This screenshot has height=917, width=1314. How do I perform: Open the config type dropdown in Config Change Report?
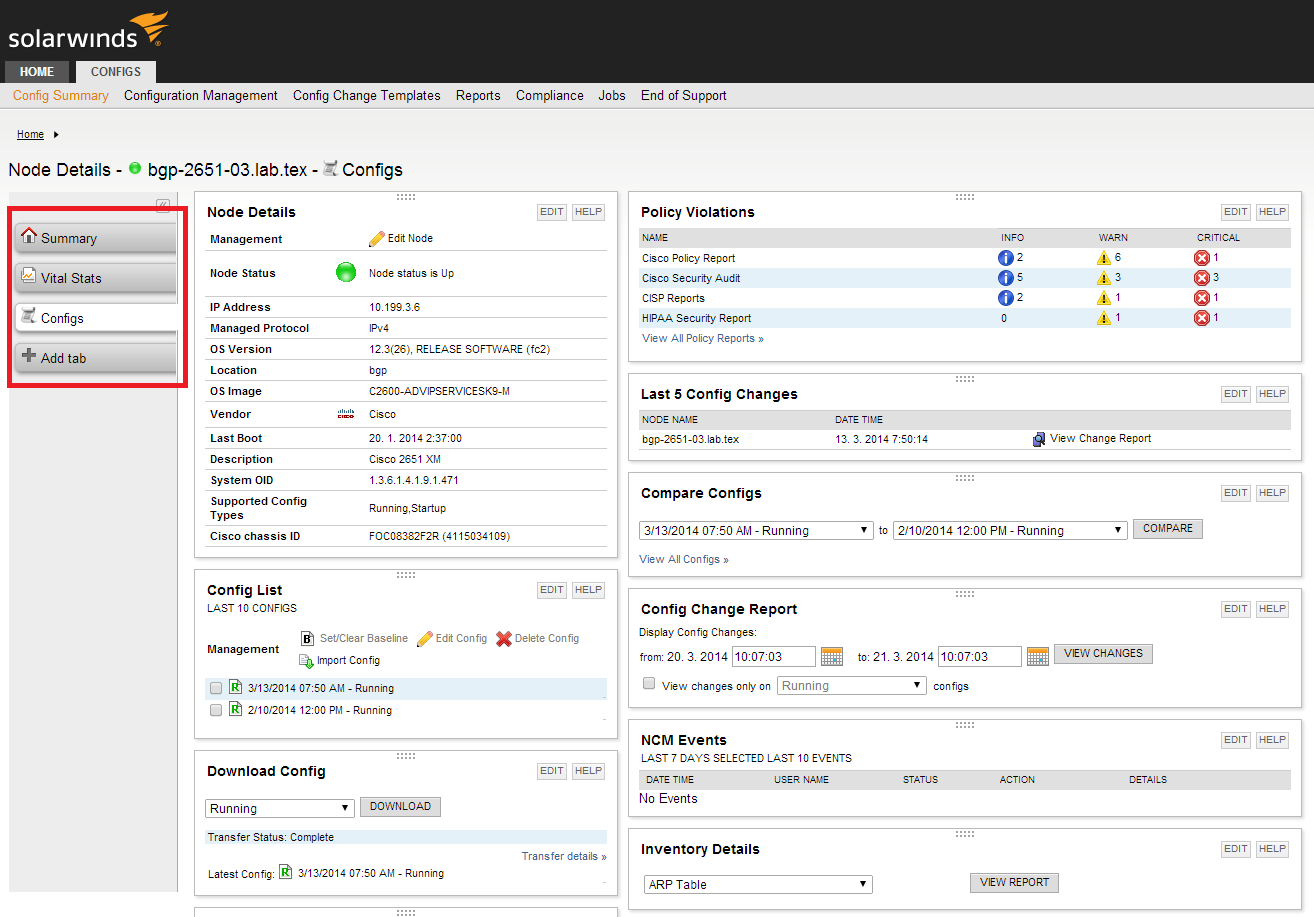pyautogui.click(x=852, y=686)
